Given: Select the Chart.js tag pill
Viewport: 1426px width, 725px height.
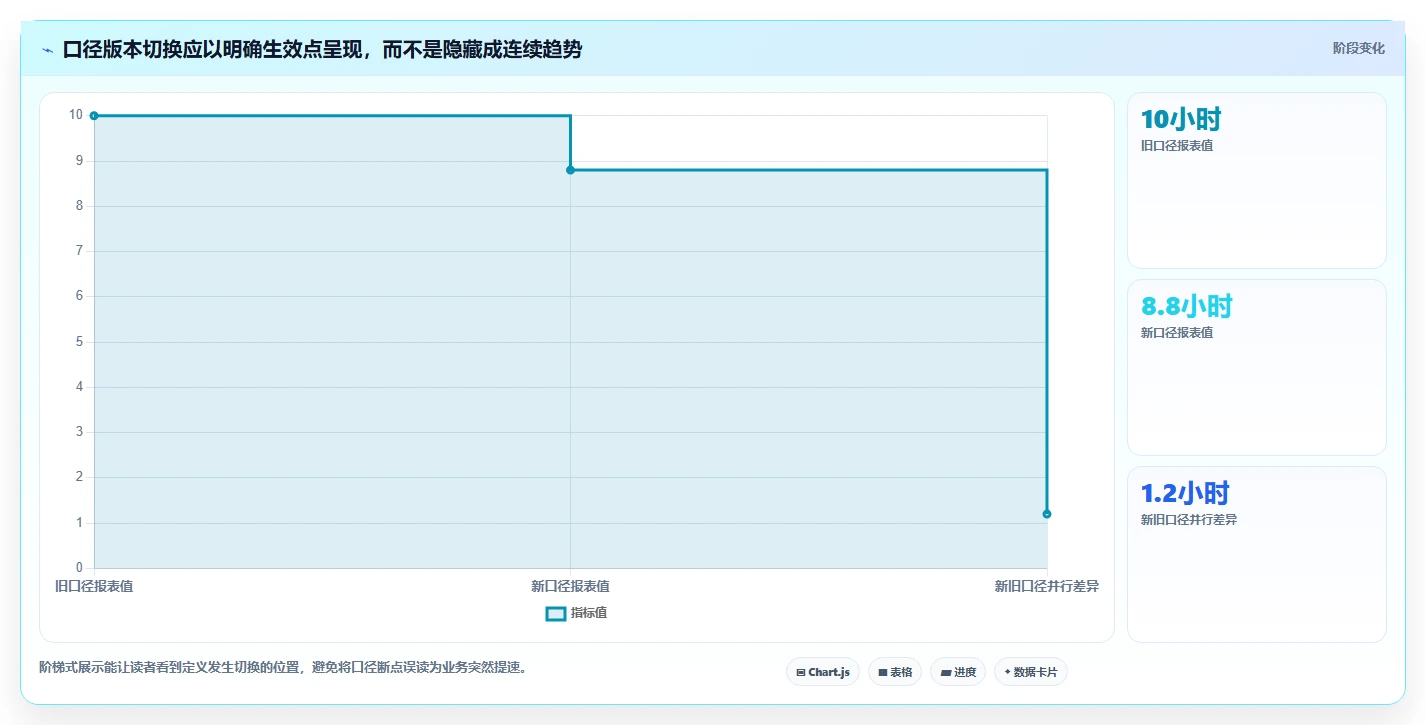Looking at the screenshot, I should [x=823, y=672].
